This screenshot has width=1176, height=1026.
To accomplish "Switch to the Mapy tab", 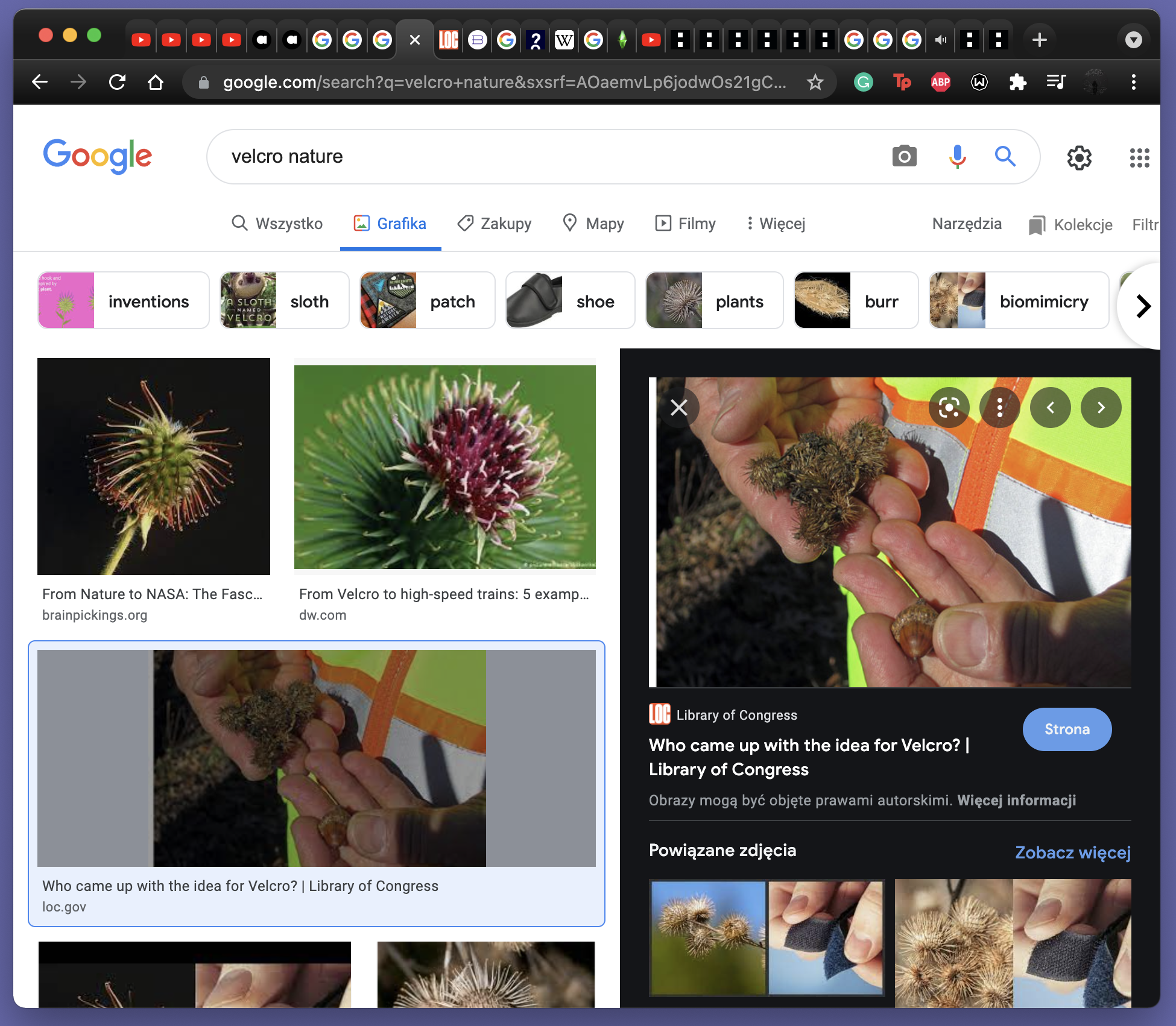I will coord(593,224).
